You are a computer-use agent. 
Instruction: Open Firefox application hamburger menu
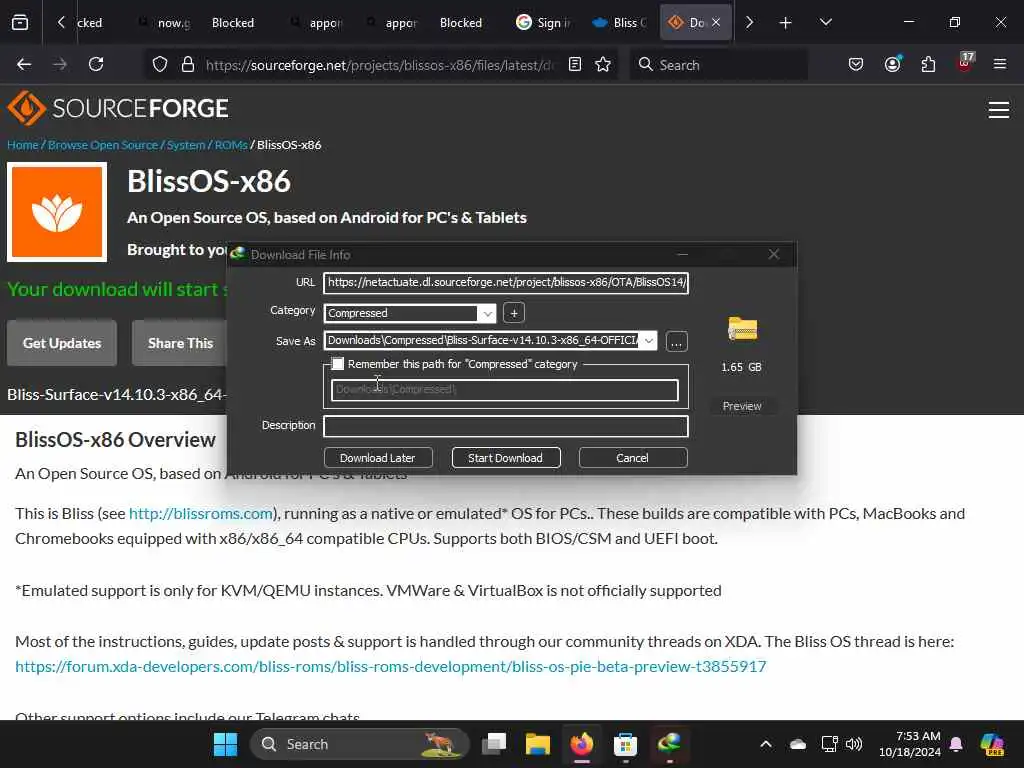click(x=999, y=64)
